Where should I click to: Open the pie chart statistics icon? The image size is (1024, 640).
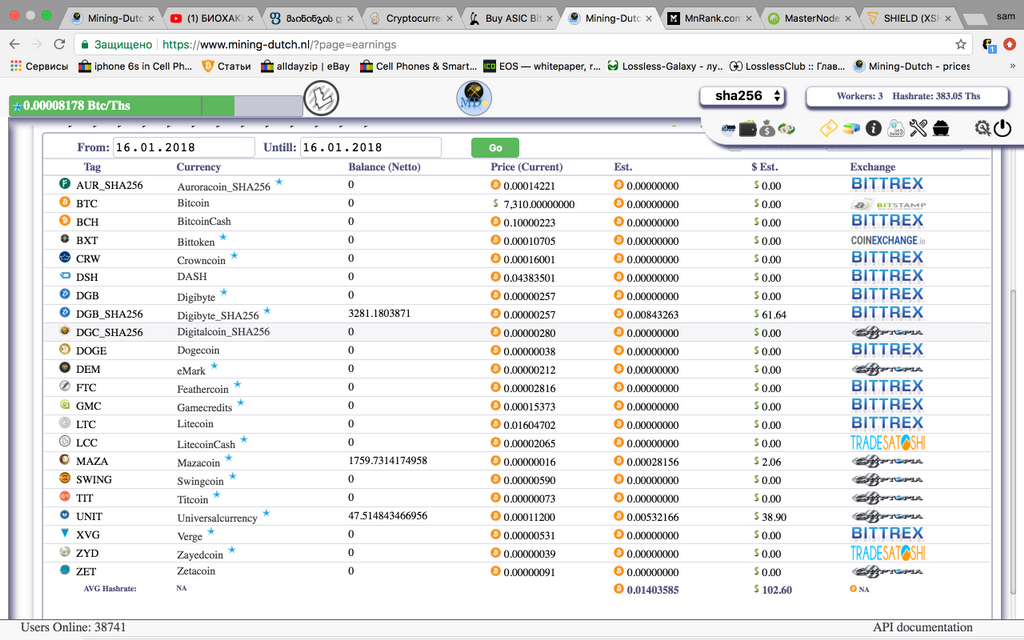[x=851, y=129]
